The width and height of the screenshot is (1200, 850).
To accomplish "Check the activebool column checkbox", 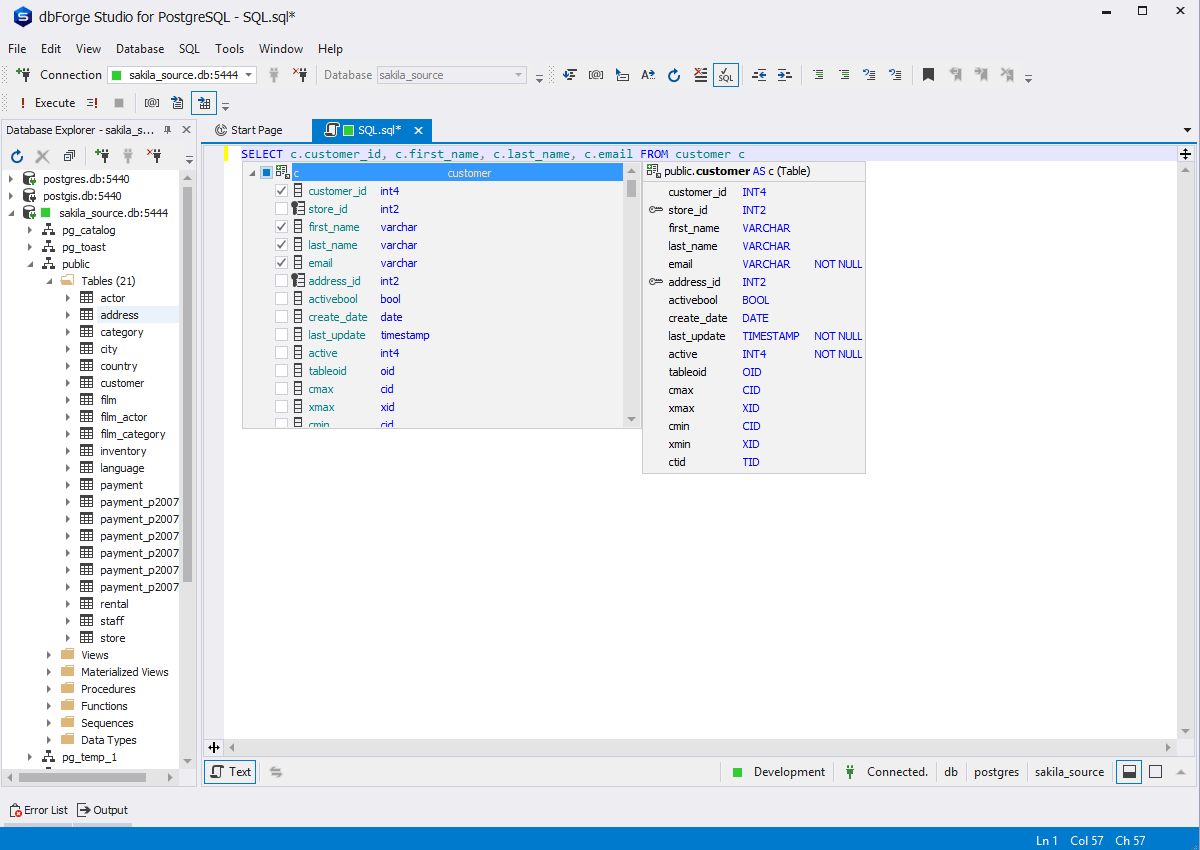I will (x=282, y=299).
